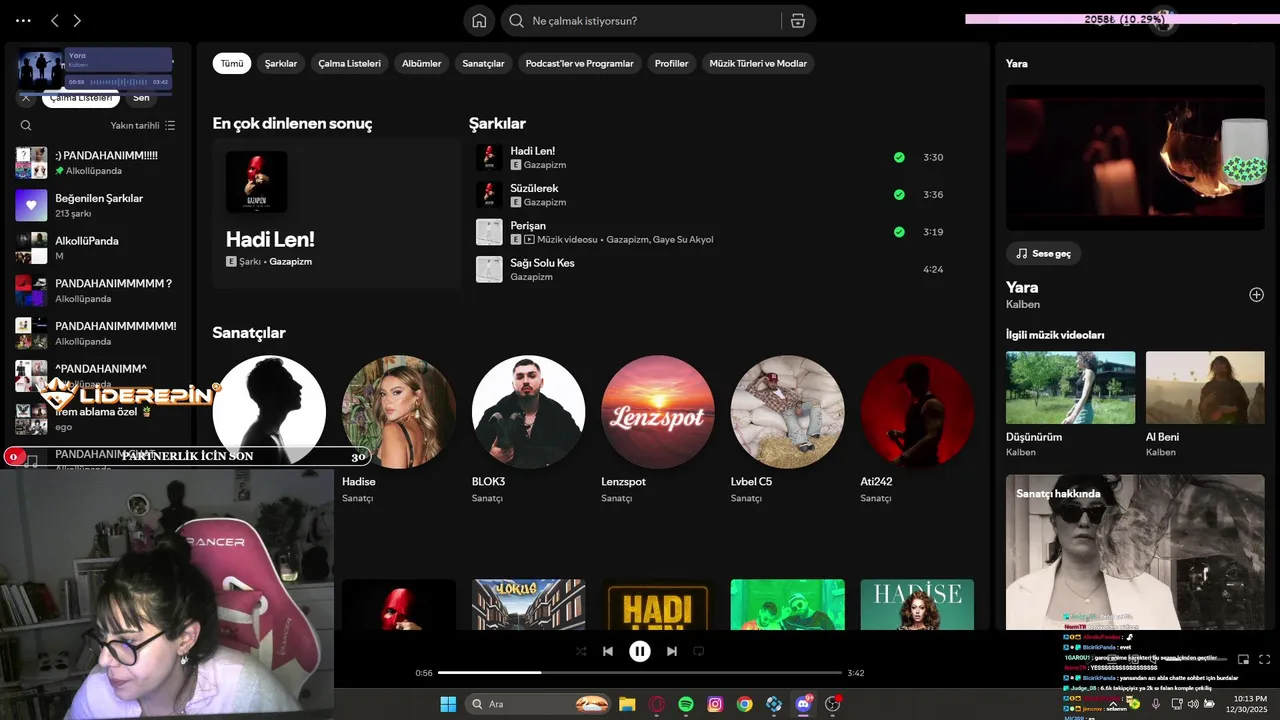Image resolution: width=1280 pixels, height=720 pixels.
Task: Click the 'Sese geç' button
Action: (x=1043, y=253)
